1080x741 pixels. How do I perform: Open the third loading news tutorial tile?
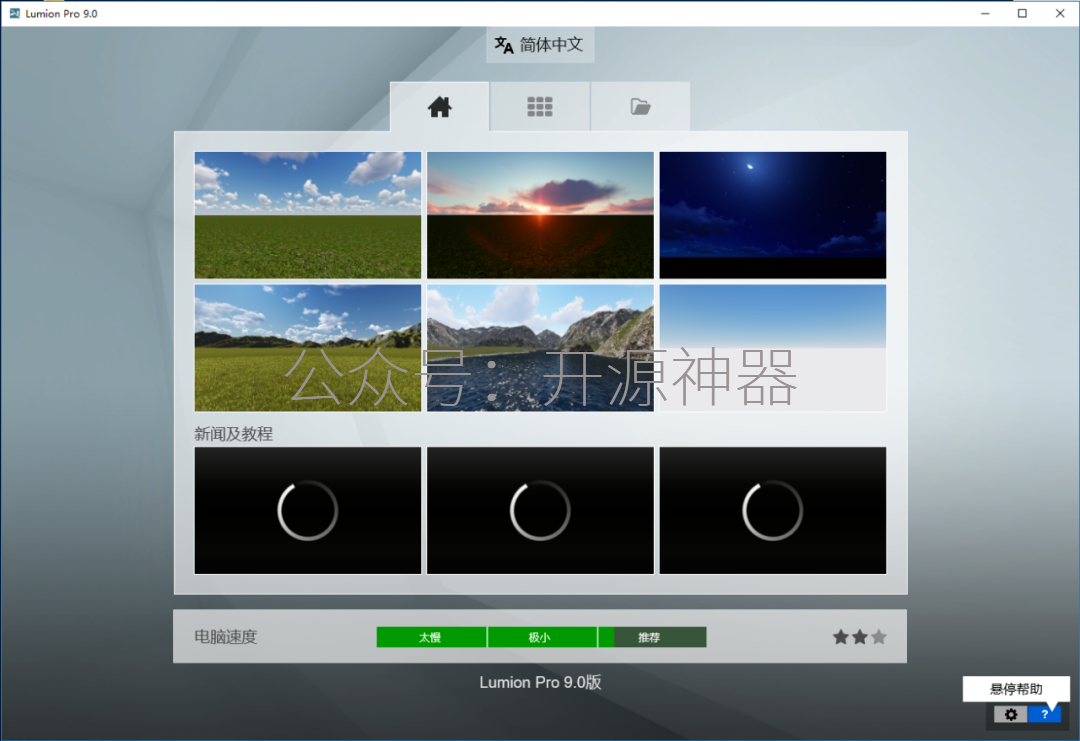[773, 510]
